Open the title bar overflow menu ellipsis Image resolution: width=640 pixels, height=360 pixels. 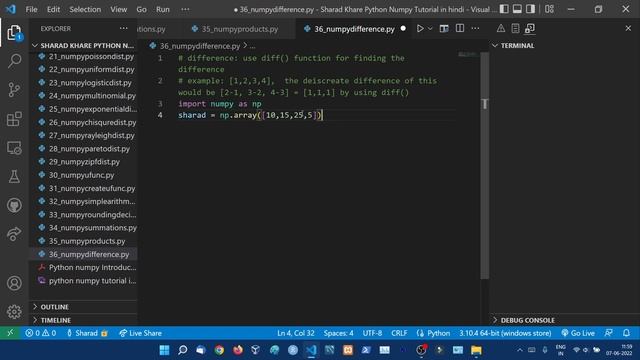[185, 9]
